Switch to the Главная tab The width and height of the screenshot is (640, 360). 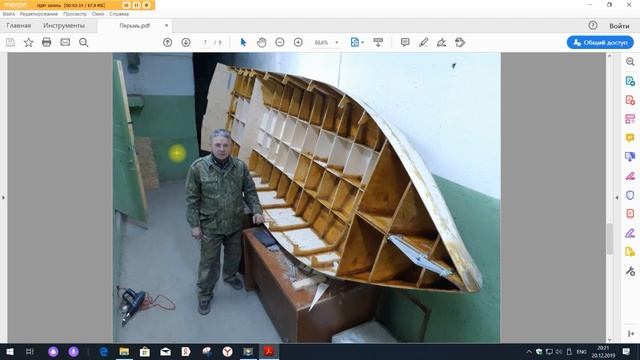coord(19,25)
